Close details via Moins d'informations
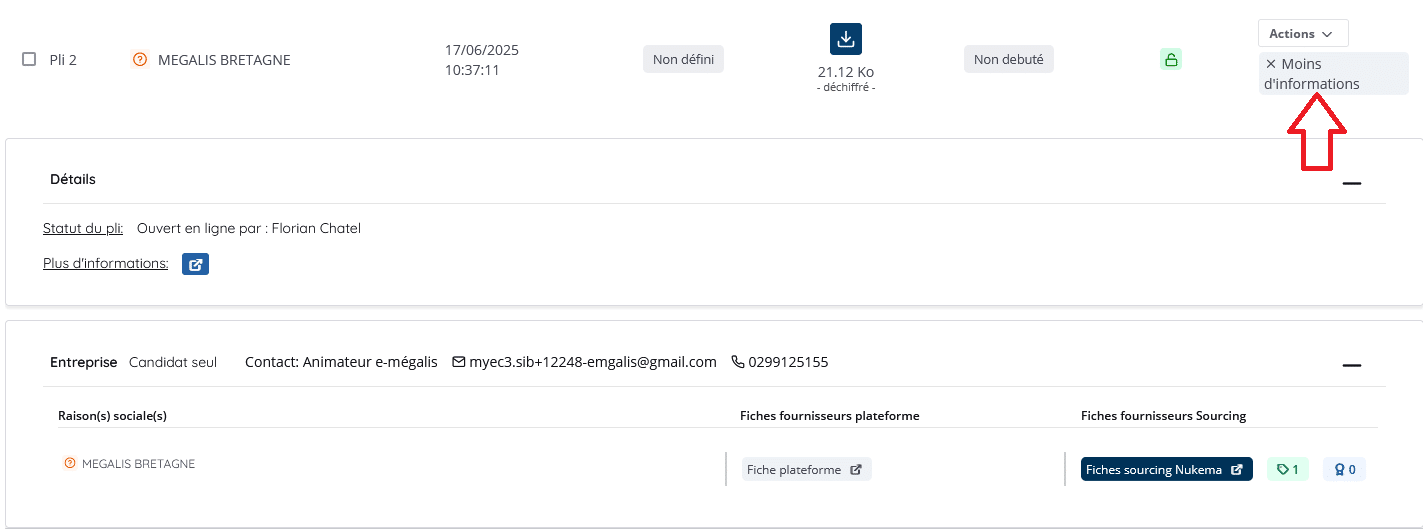 click(1320, 74)
